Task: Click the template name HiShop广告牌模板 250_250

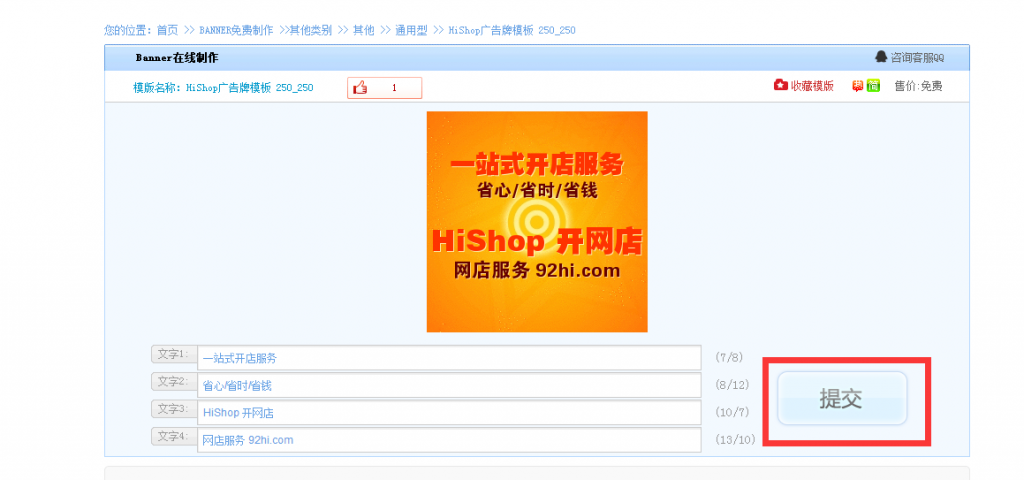Action: (249, 88)
